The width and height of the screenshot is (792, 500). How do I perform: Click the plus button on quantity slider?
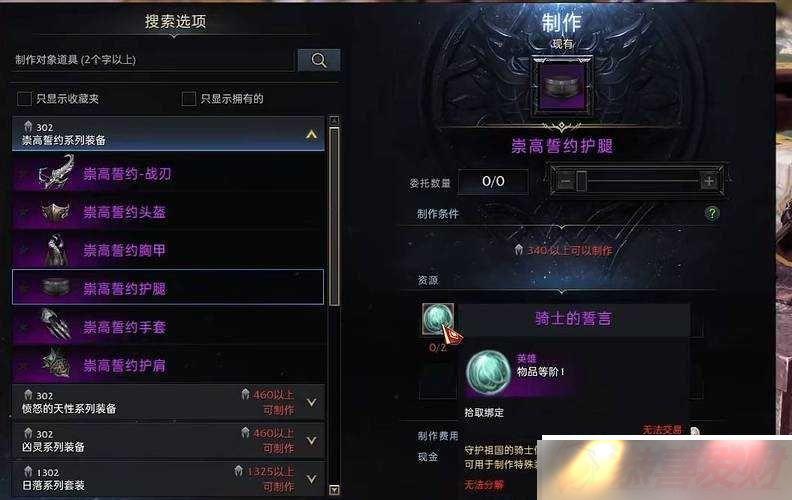(709, 181)
